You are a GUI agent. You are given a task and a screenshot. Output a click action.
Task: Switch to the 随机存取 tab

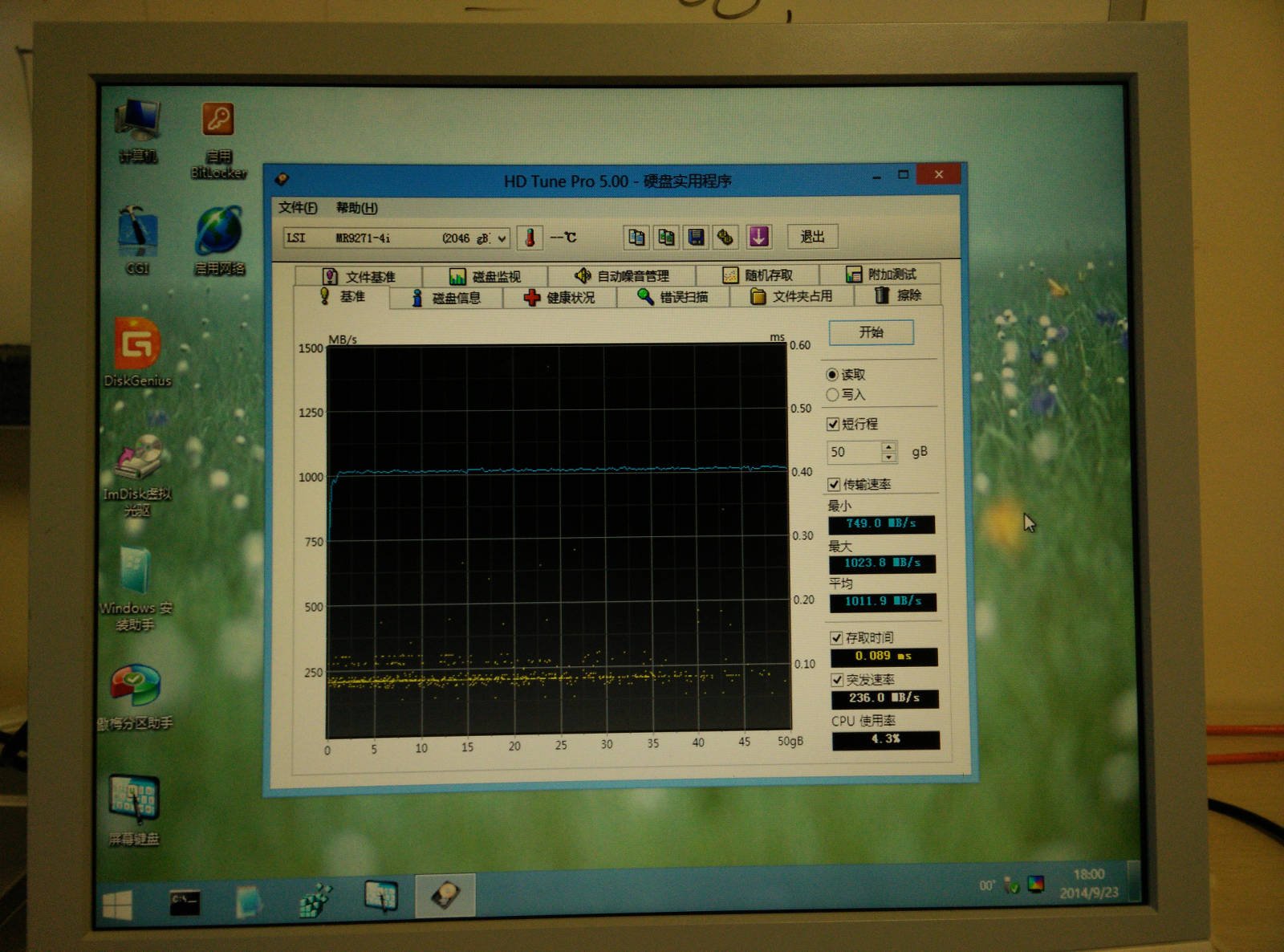pyautogui.click(x=758, y=275)
